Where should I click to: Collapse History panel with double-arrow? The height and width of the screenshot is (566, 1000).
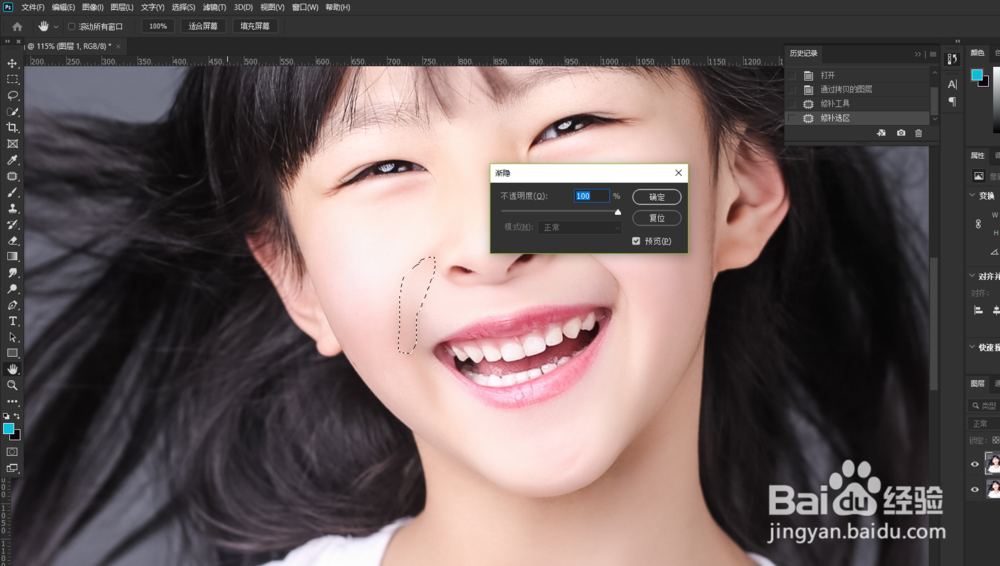pos(918,54)
